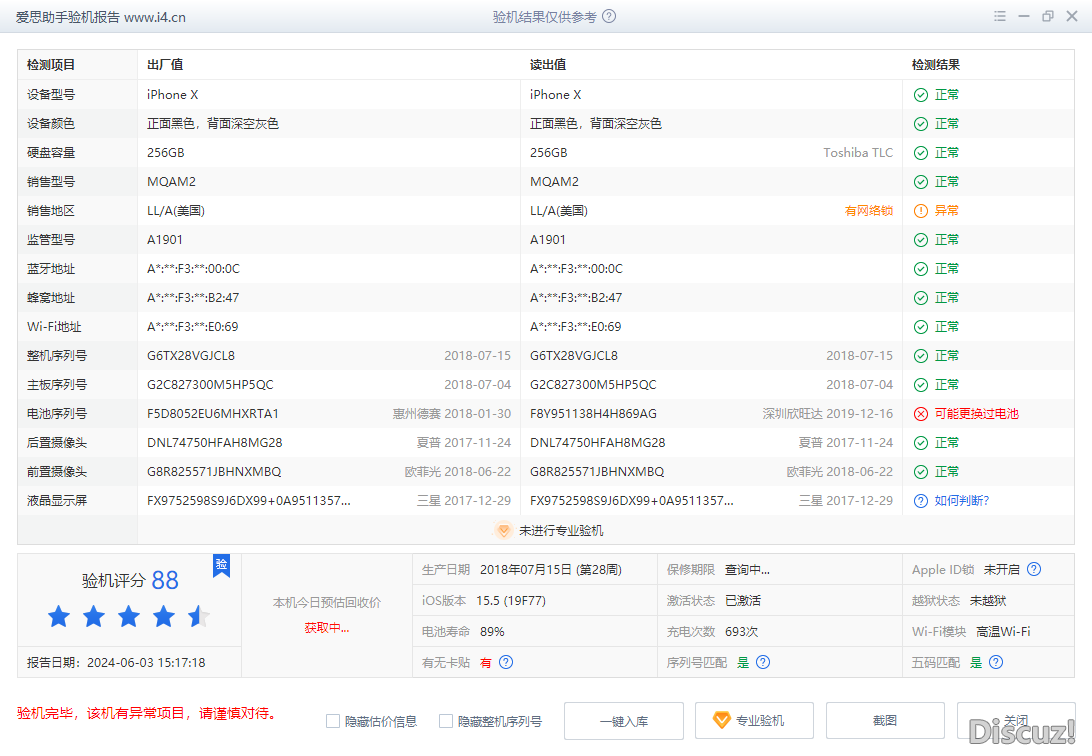Click the red 验机完毕 warning message
The height and width of the screenshot is (756, 1092).
tap(147, 714)
